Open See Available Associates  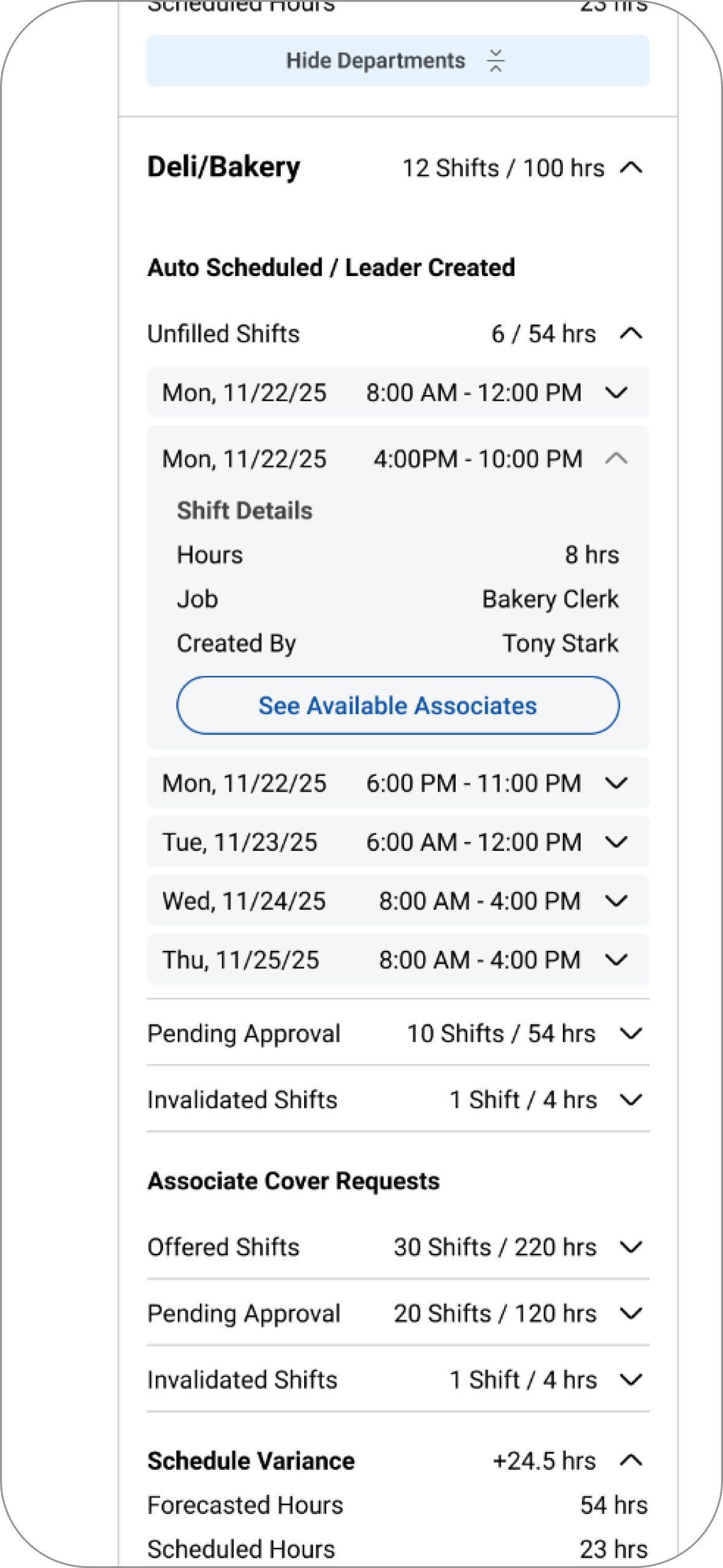(x=398, y=705)
